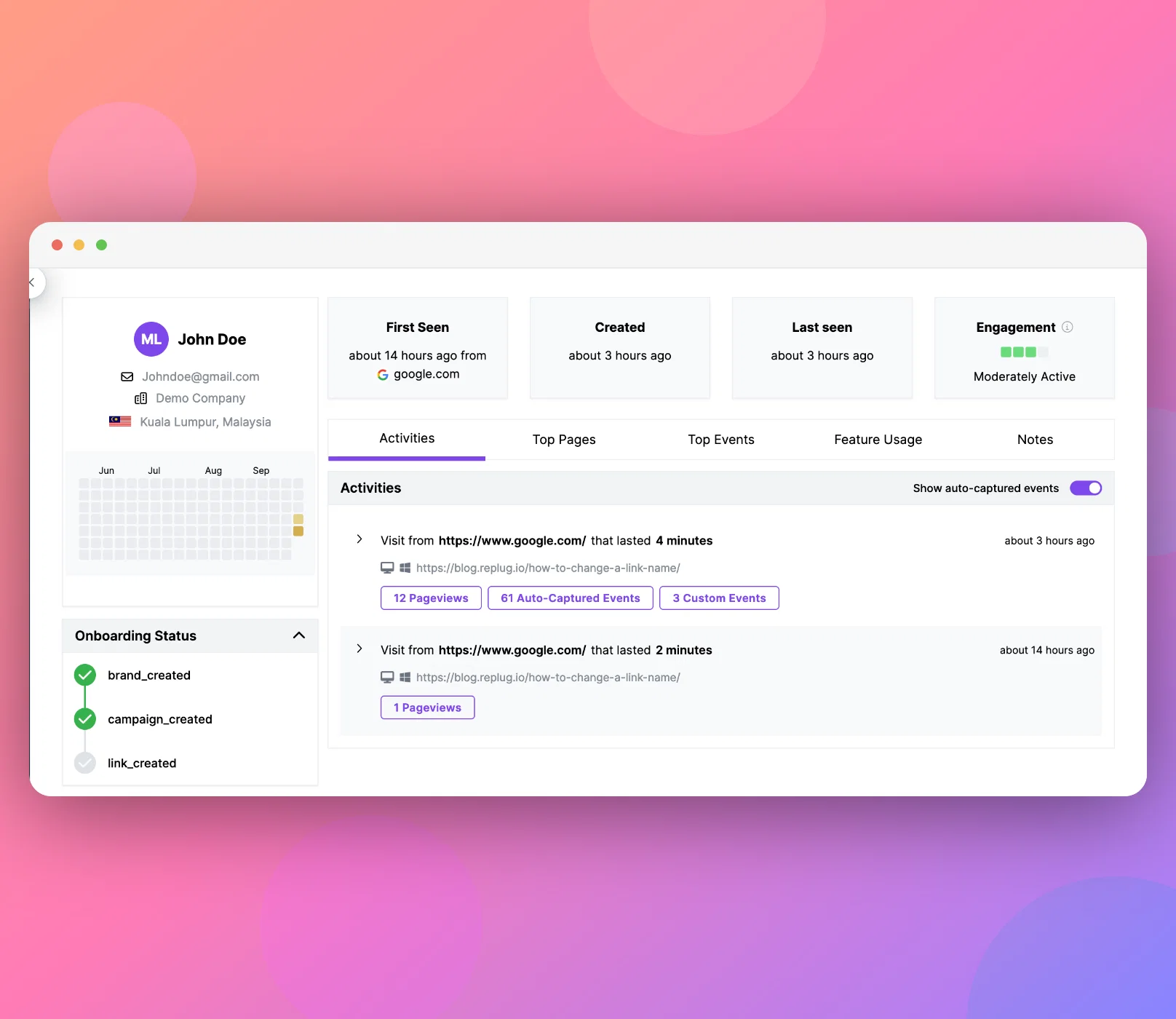Open the Feature Usage tab
This screenshot has width=1176, height=1019.
click(878, 440)
